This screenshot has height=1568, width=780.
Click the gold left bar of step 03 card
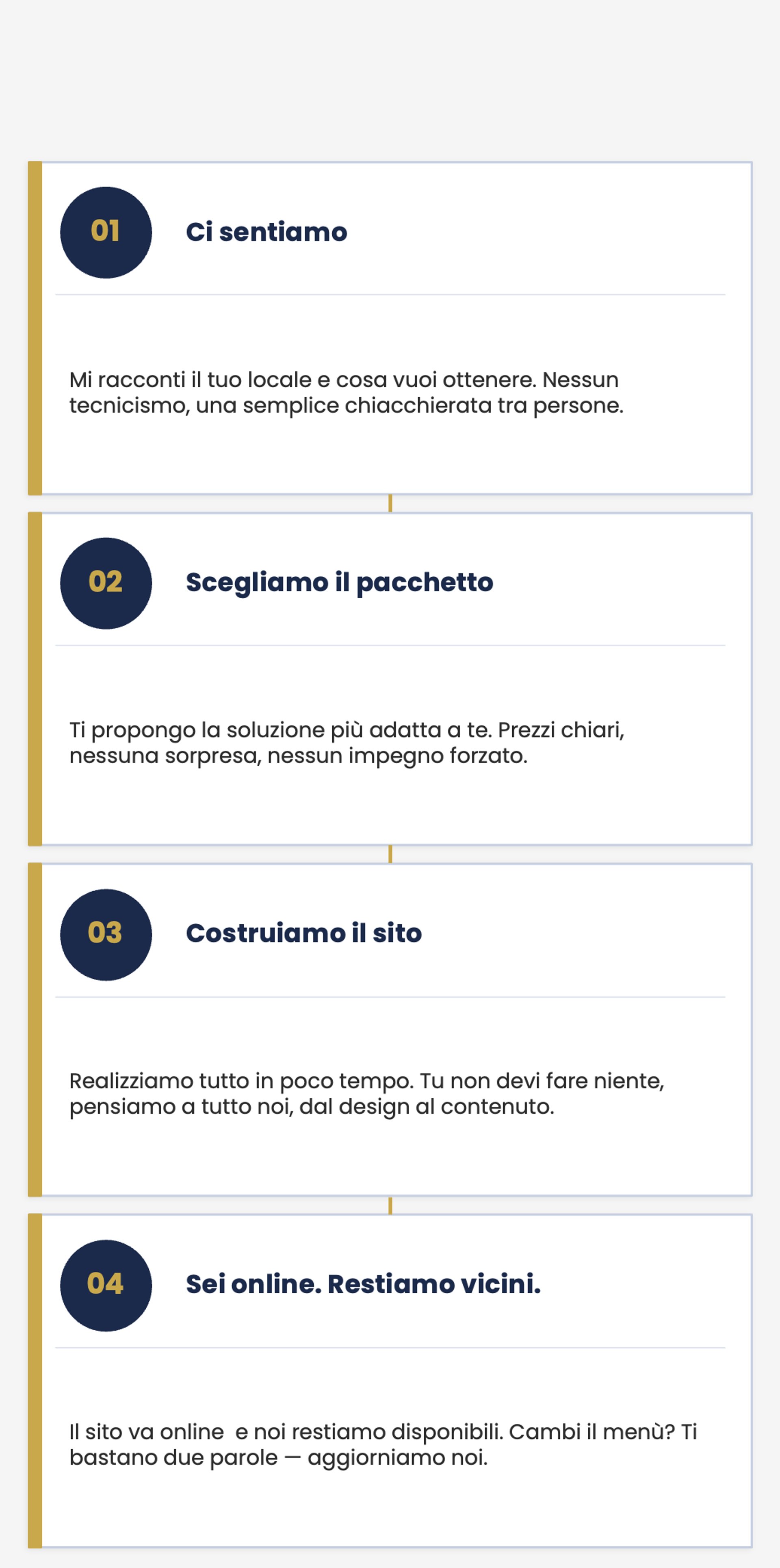35,1029
